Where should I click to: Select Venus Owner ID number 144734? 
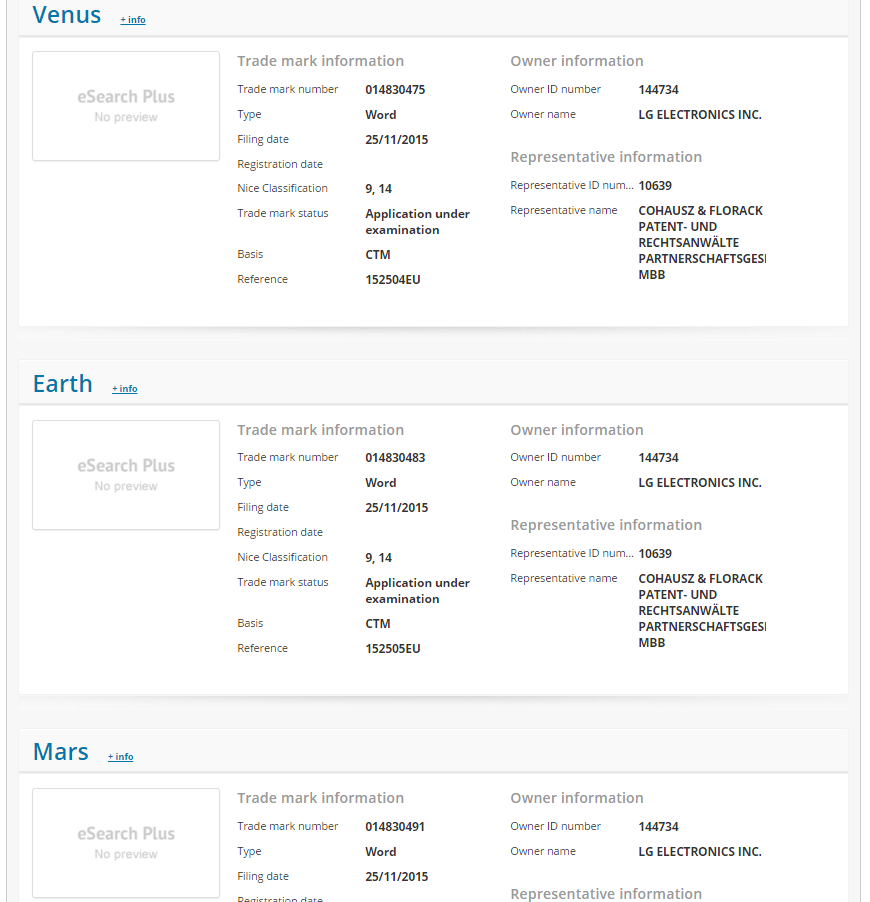[659, 90]
